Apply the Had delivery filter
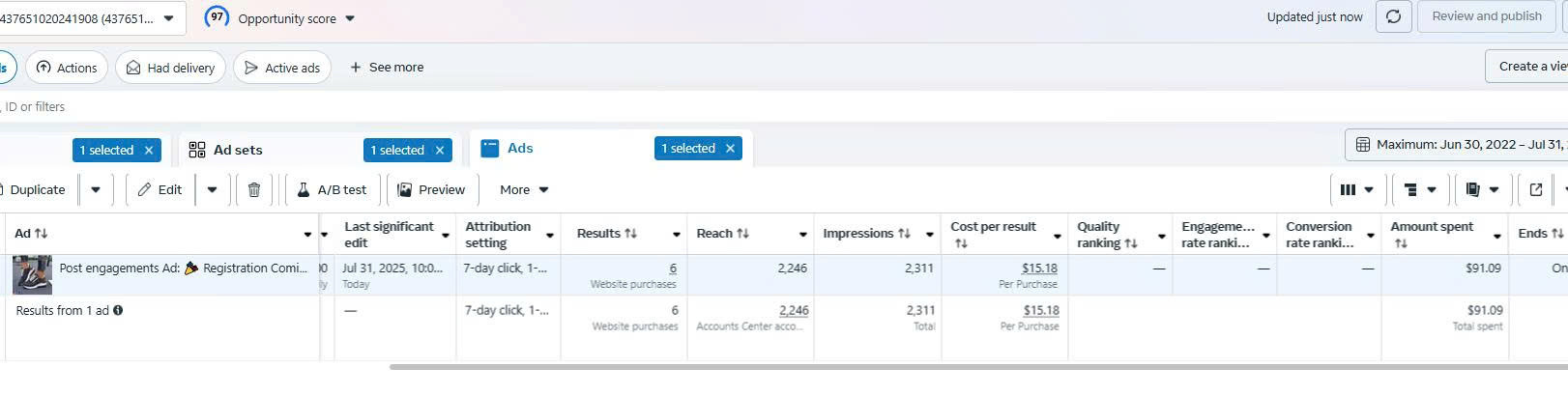Viewport: 1568px width, 396px height. pyautogui.click(x=170, y=68)
